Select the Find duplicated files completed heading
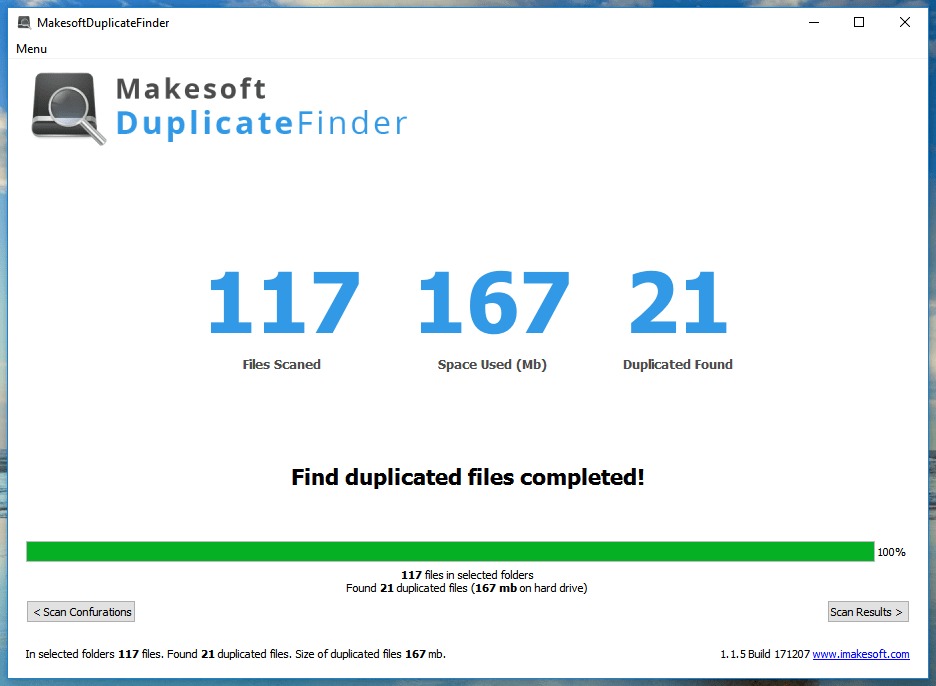The image size is (936, 686). pyautogui.click(x=467, y=477)
